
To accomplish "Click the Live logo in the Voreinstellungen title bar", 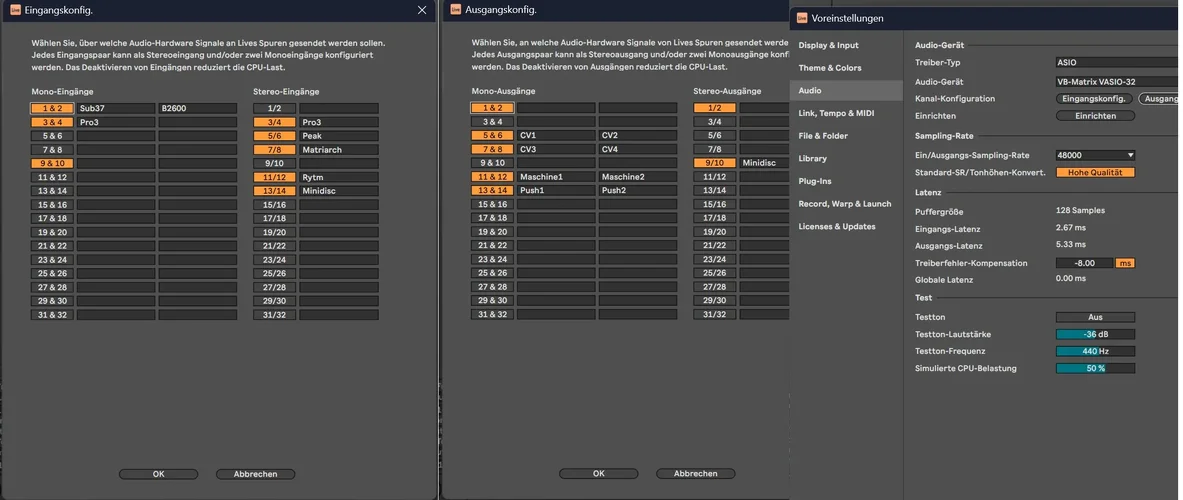I will tap(800, 18).
